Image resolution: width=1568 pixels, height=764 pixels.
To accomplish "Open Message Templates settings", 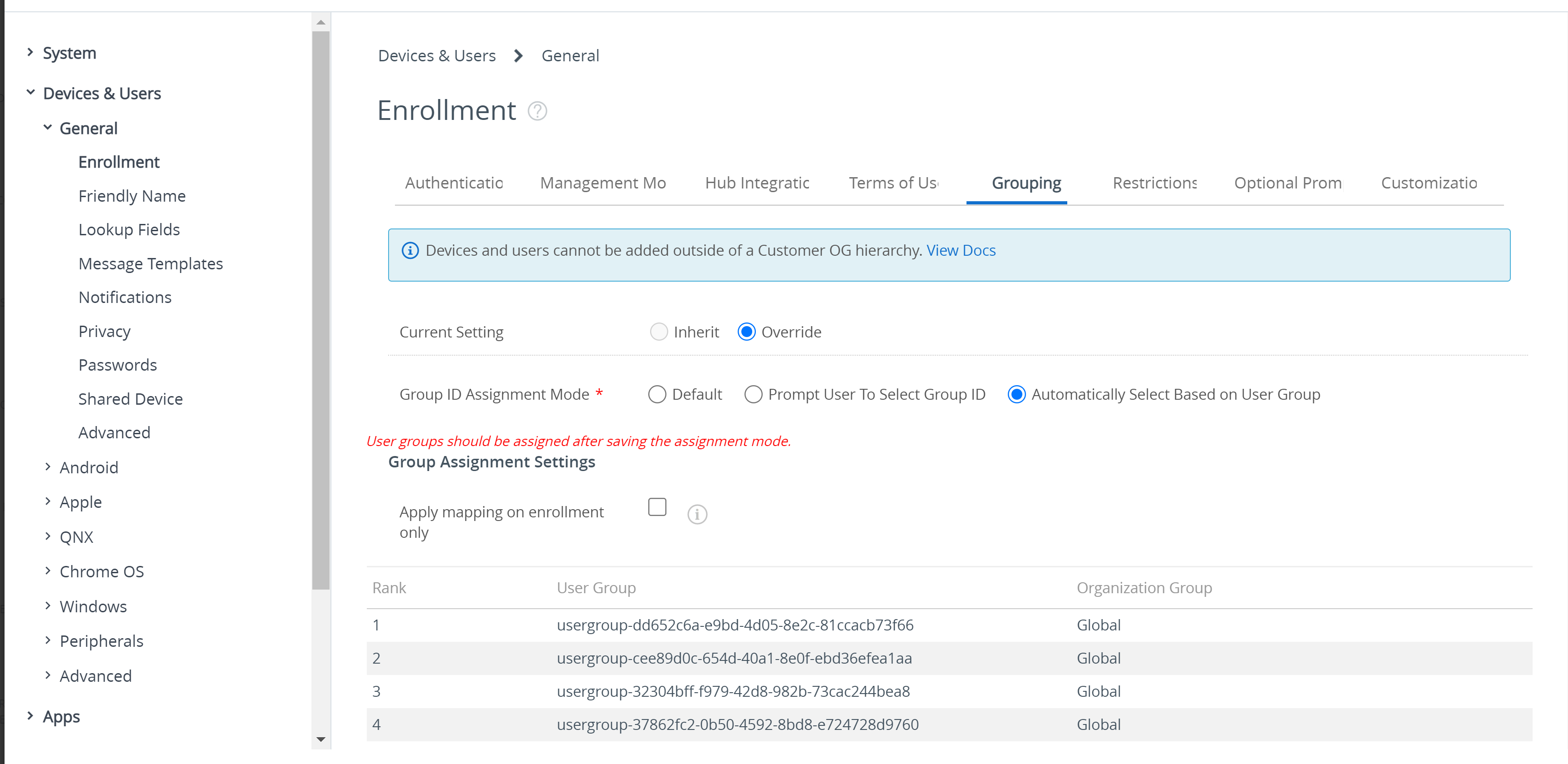I will pos(150,264).
